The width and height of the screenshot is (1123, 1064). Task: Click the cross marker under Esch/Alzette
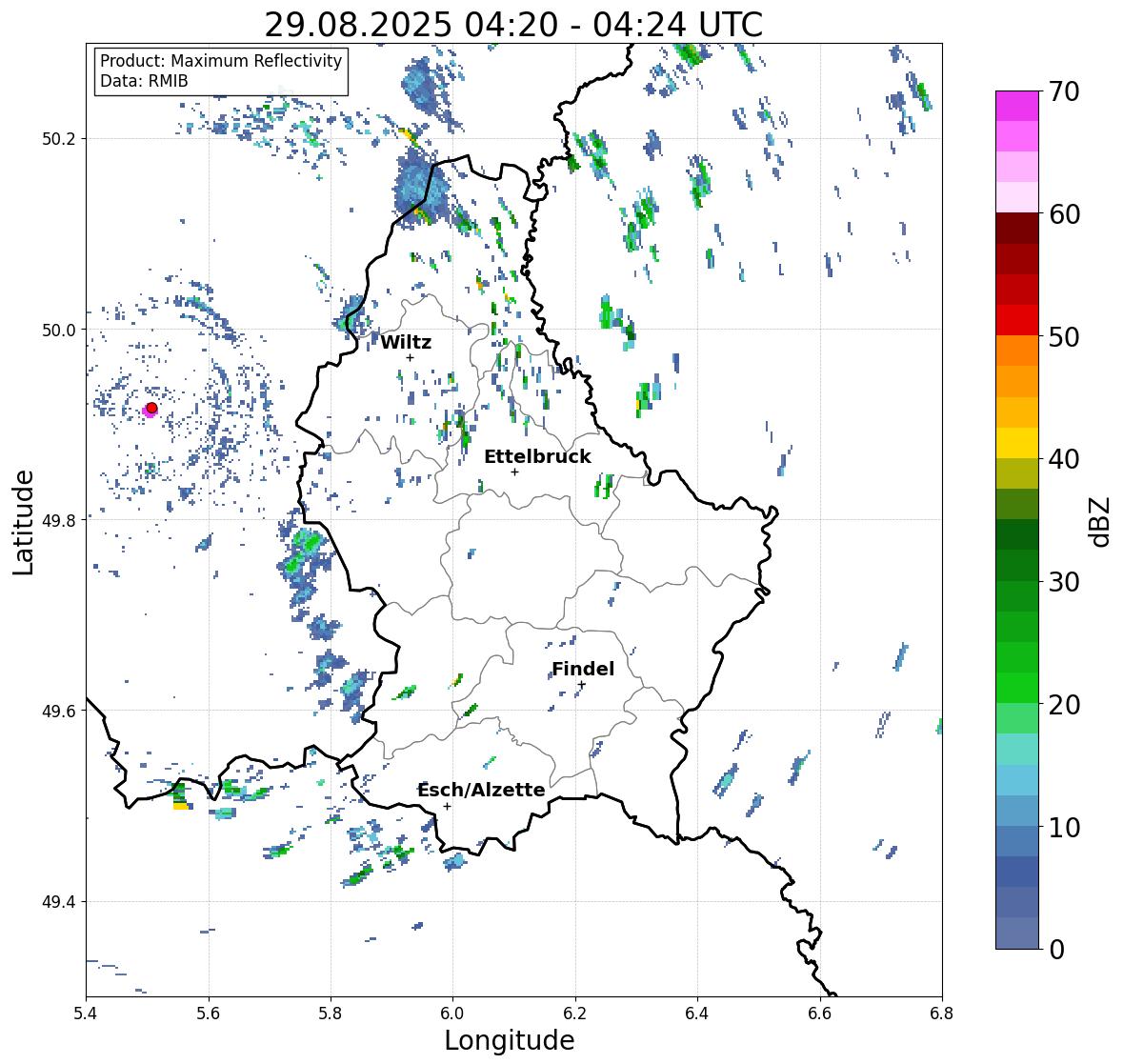[x=447, y=806]
